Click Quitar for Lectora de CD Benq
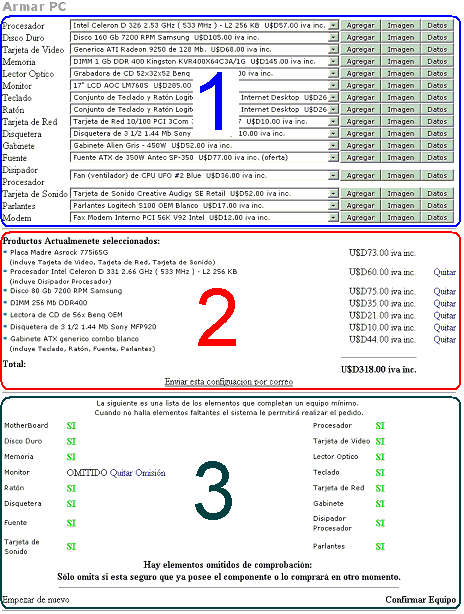This screenshot has height=614, width=464. click(x=444, y=316)
